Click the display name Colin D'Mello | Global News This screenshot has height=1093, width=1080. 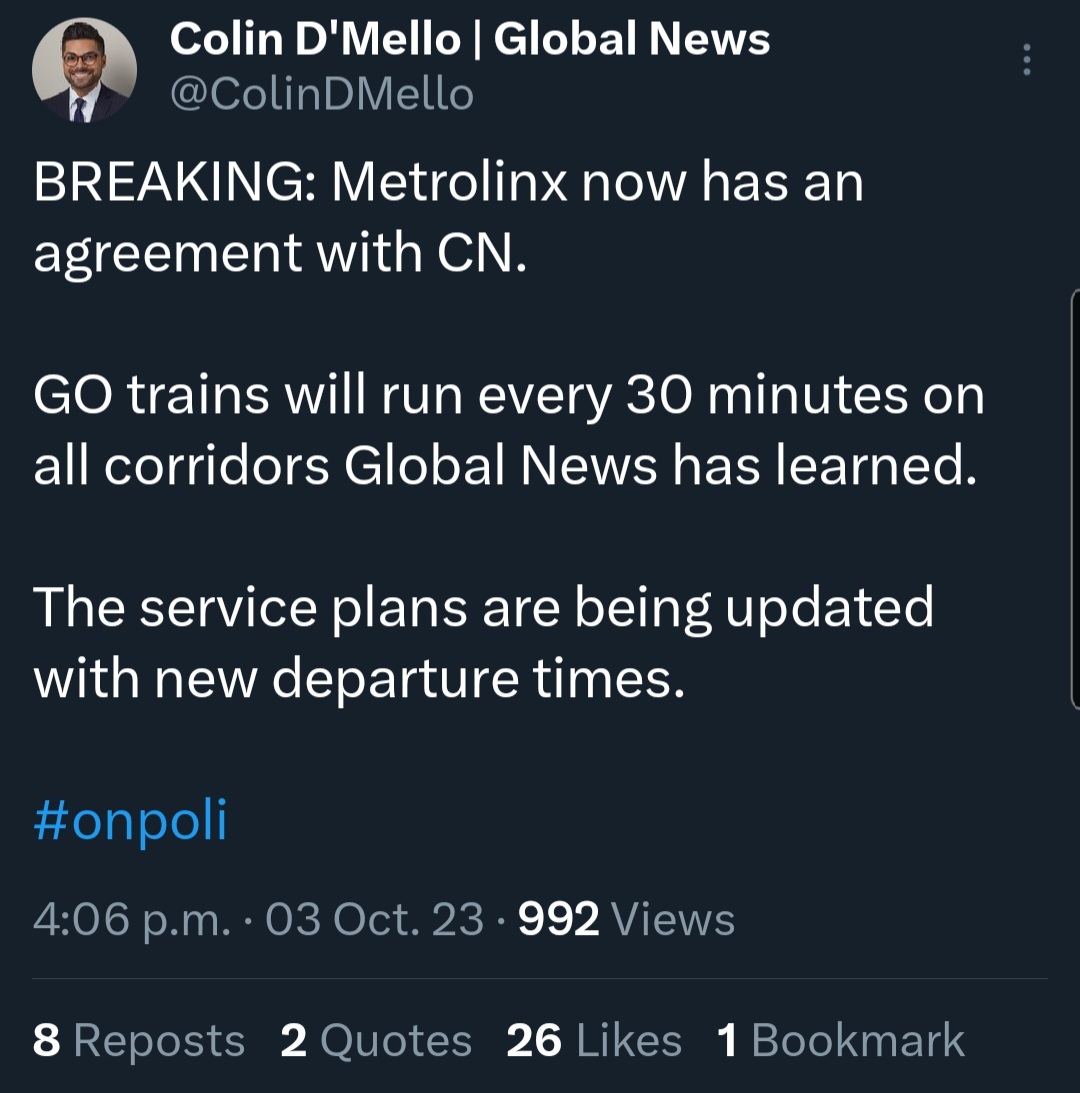(x=470, y=40)
